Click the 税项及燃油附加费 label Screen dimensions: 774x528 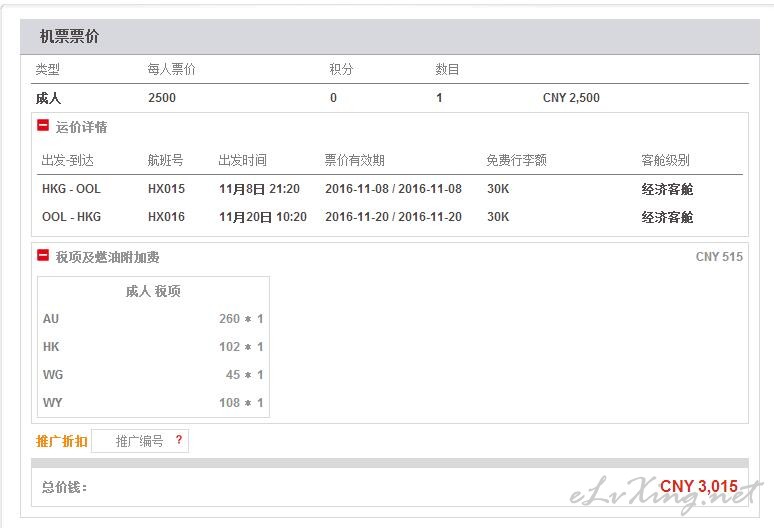pos(108,257)
